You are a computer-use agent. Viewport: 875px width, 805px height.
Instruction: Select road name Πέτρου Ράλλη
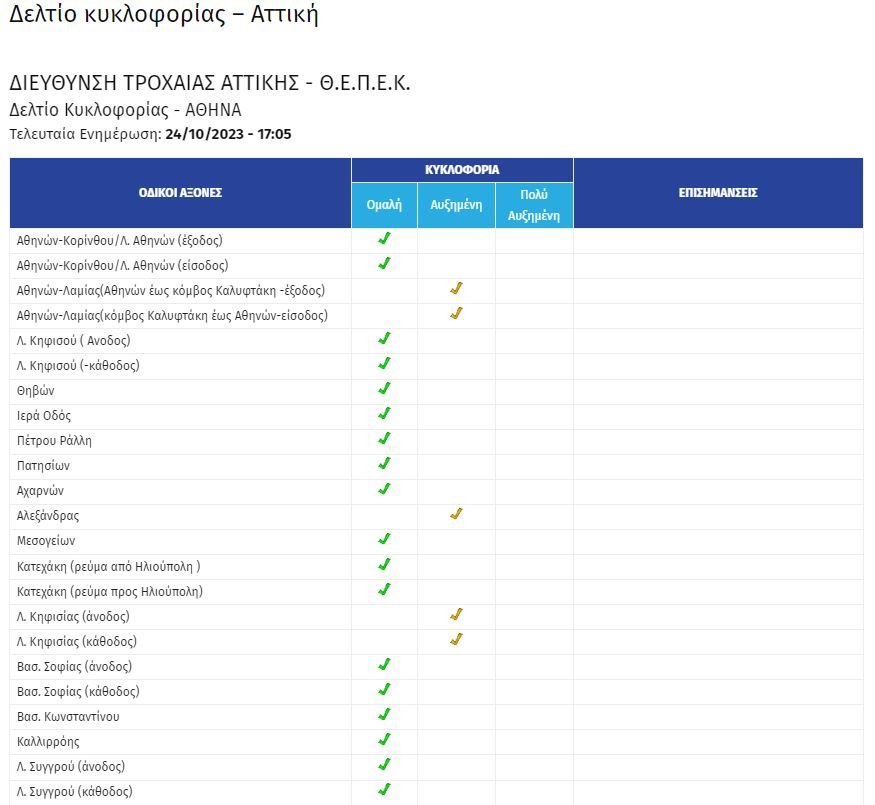point(54,441)
